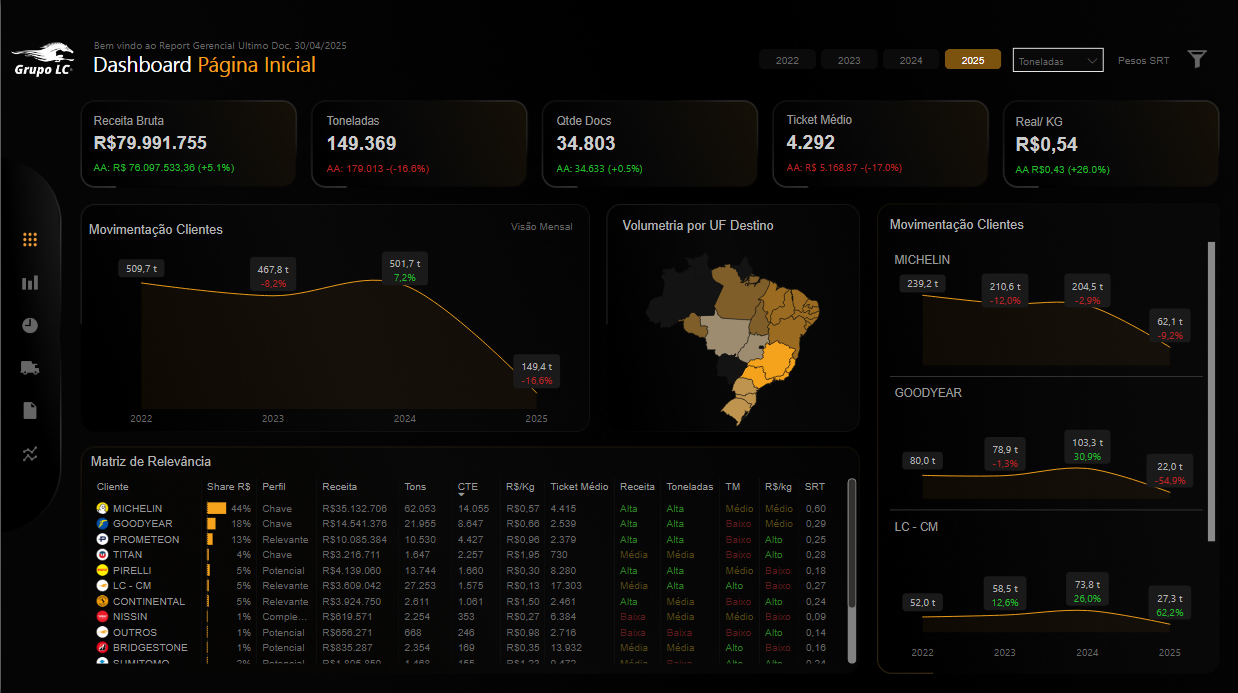
Task: Click the Volumetria por UF Destino title
Action: pos(698,226)
